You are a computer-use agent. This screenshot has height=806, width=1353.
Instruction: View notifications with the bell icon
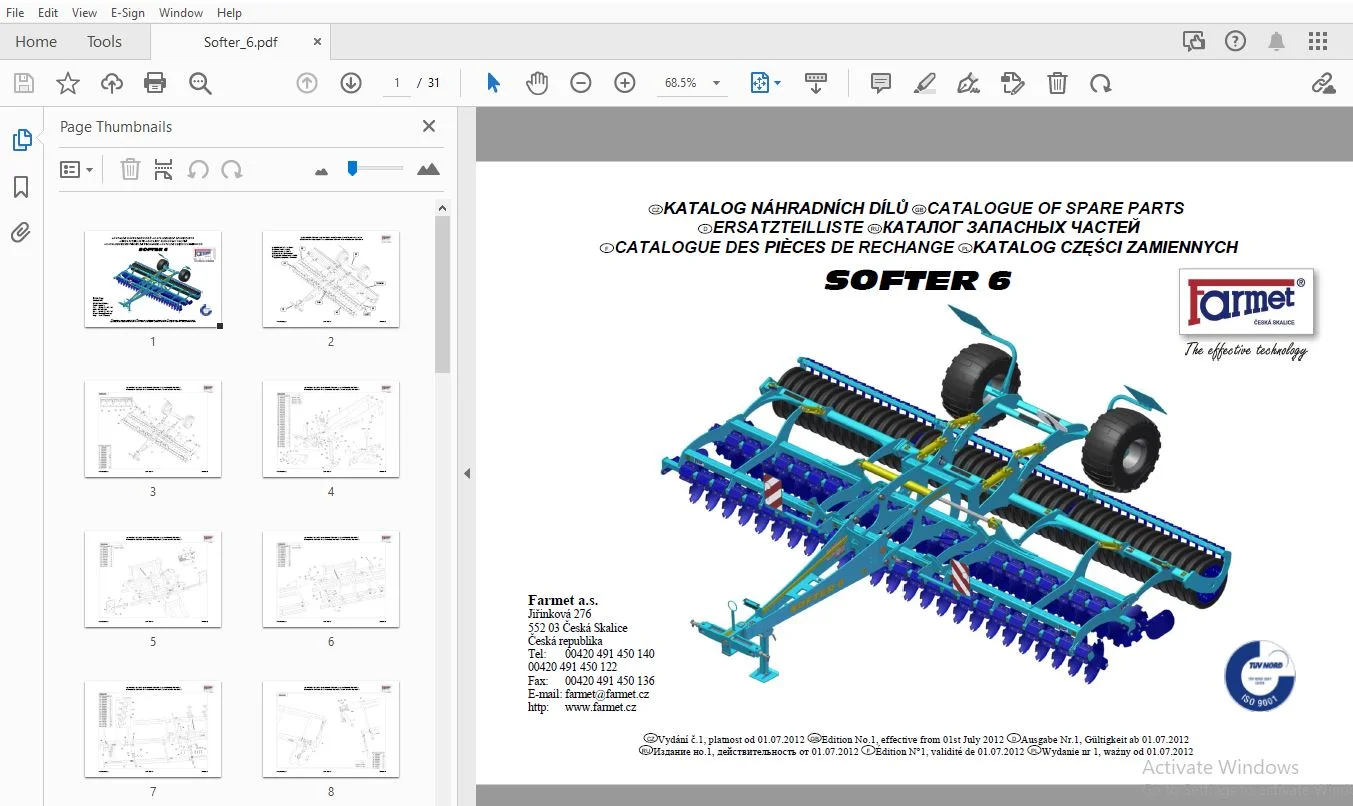(x=1277, y=41)
